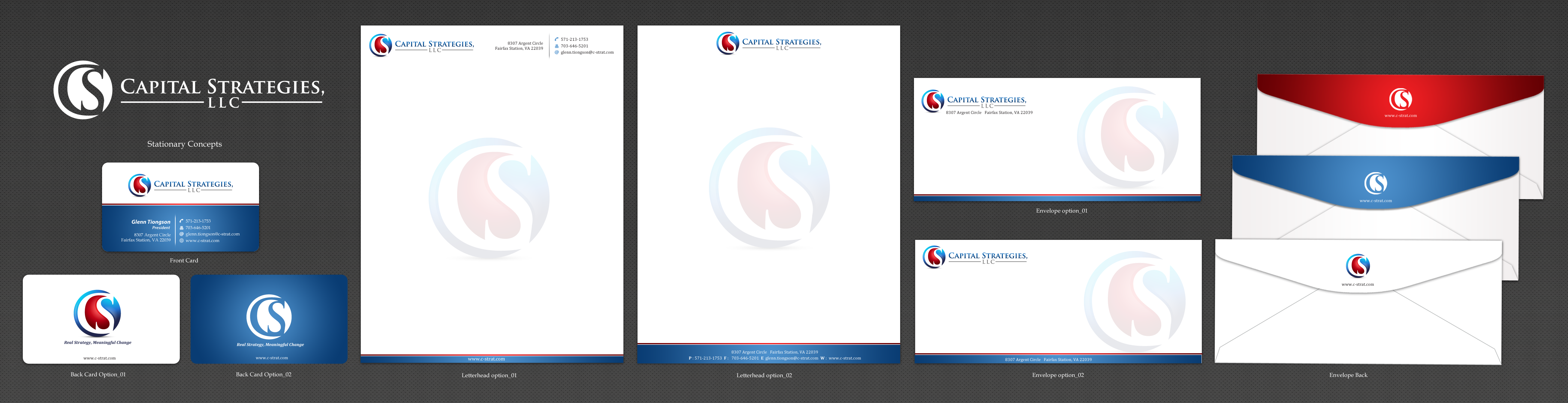Click the phone icon on the front business card
This screenshot has height=403, width=1568.
[181, 221]
